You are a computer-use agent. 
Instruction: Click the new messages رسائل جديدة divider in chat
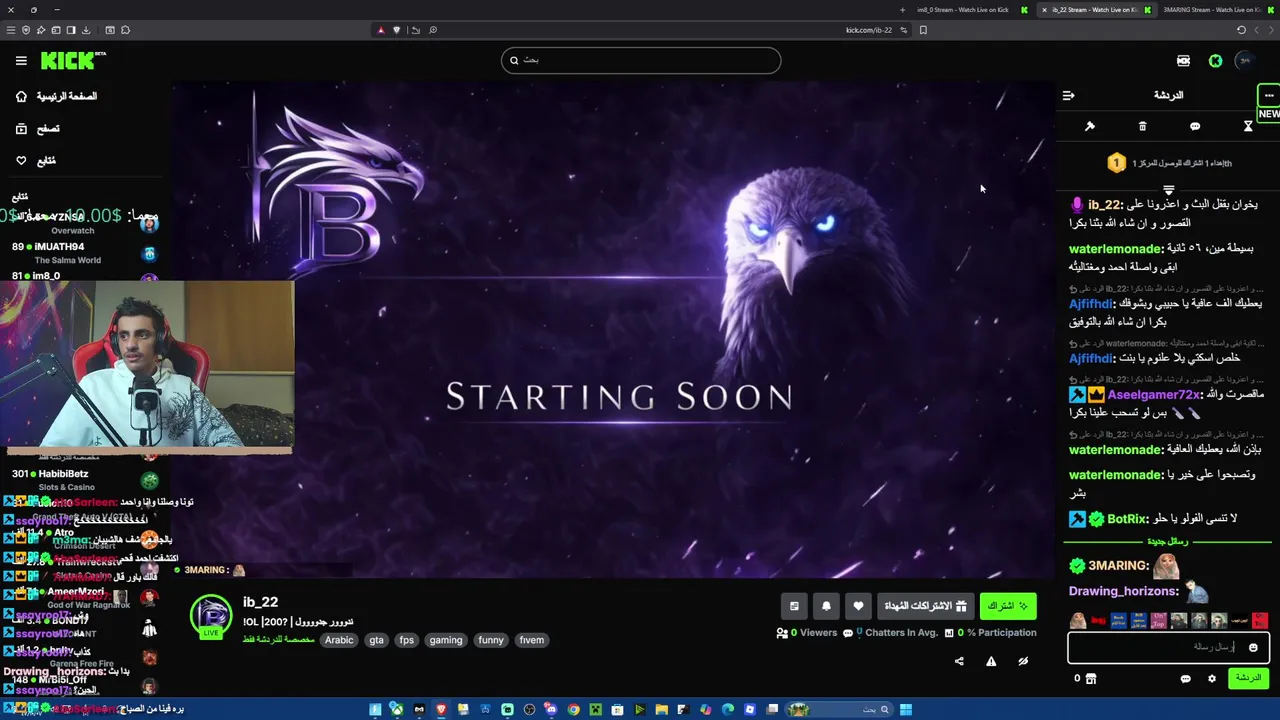tap(1168, 541)
